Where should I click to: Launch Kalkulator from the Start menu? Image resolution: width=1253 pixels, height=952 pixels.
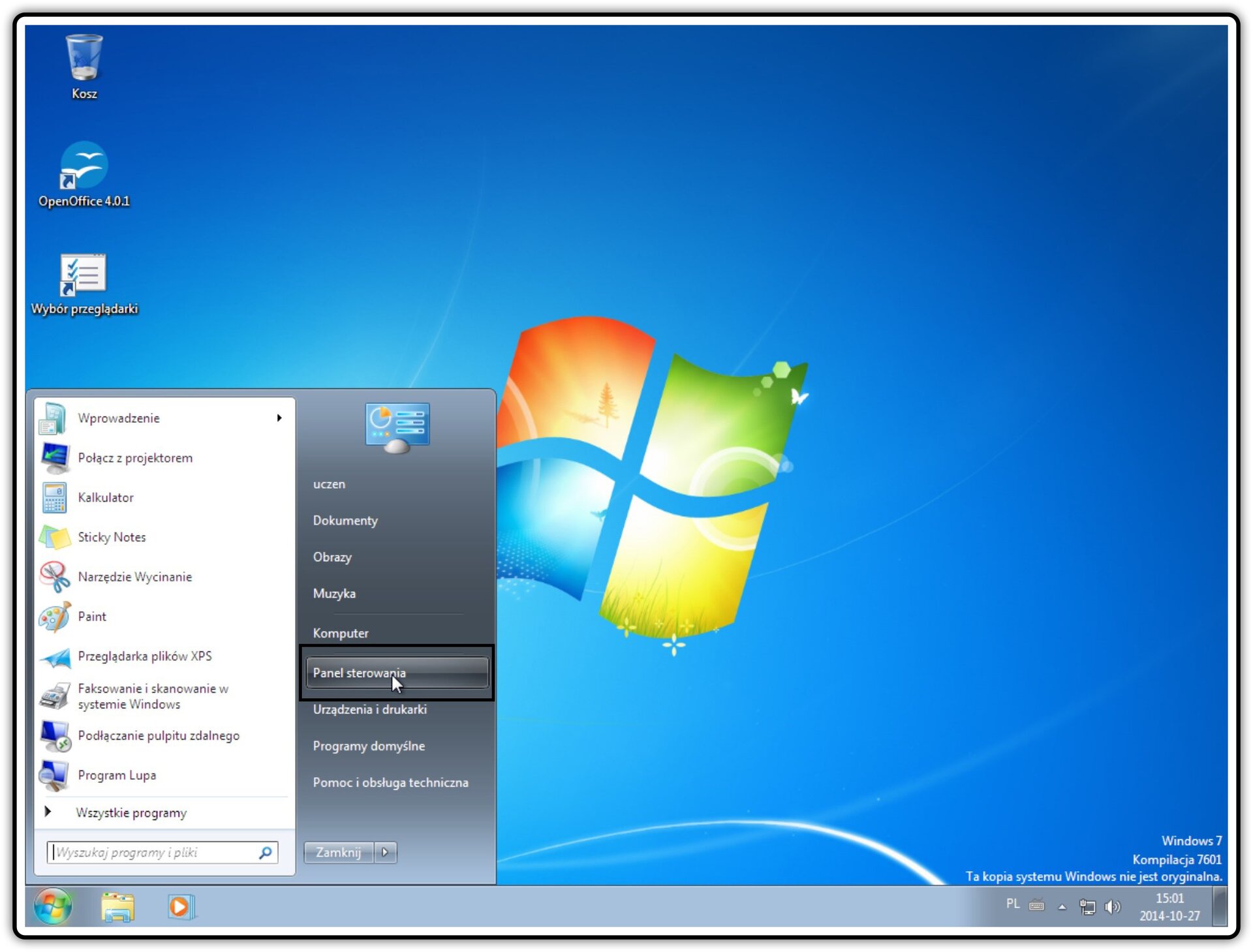click(x=164, y=497)
